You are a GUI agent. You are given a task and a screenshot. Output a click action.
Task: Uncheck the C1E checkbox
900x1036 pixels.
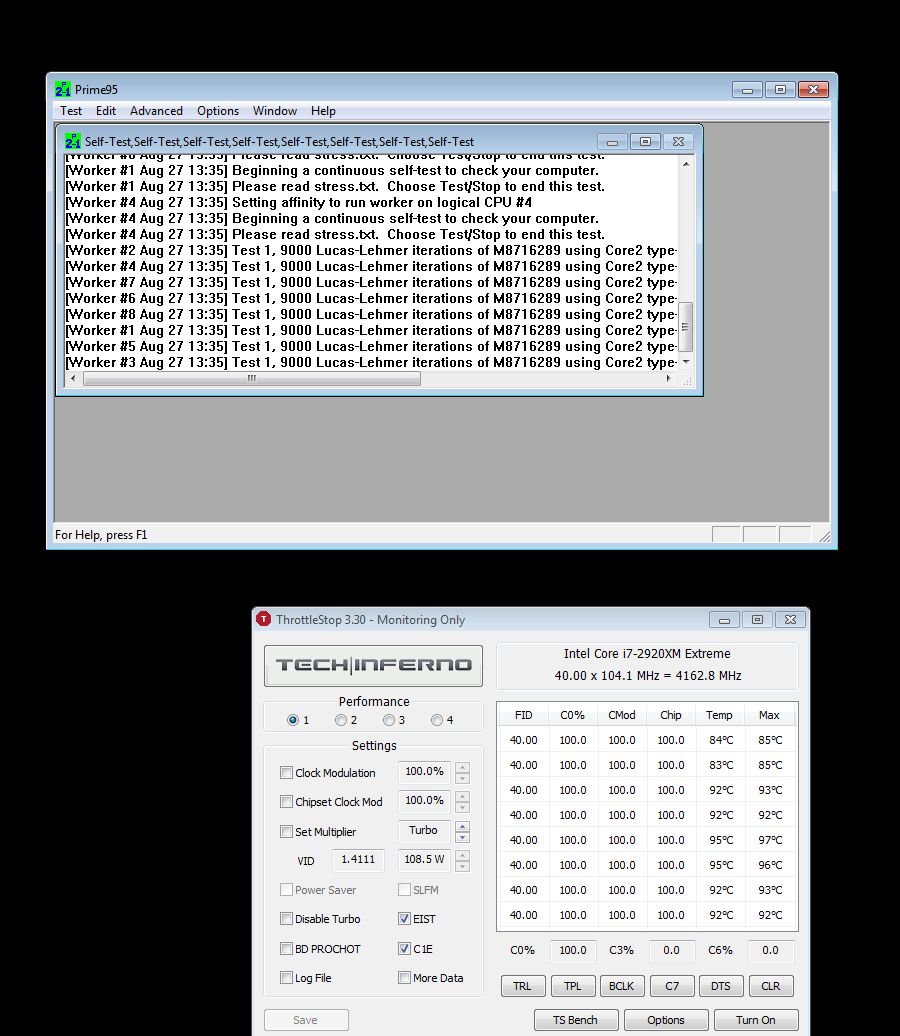click(x=404, y=949)
